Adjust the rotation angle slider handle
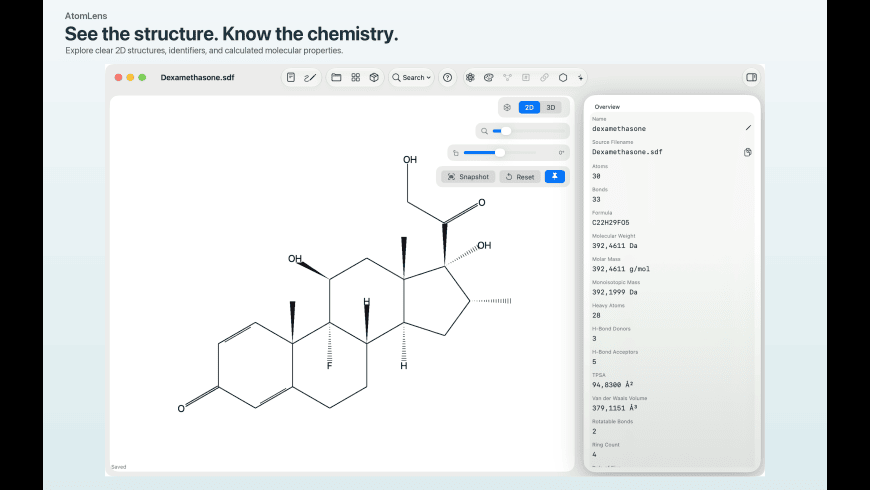 (500, 153)
